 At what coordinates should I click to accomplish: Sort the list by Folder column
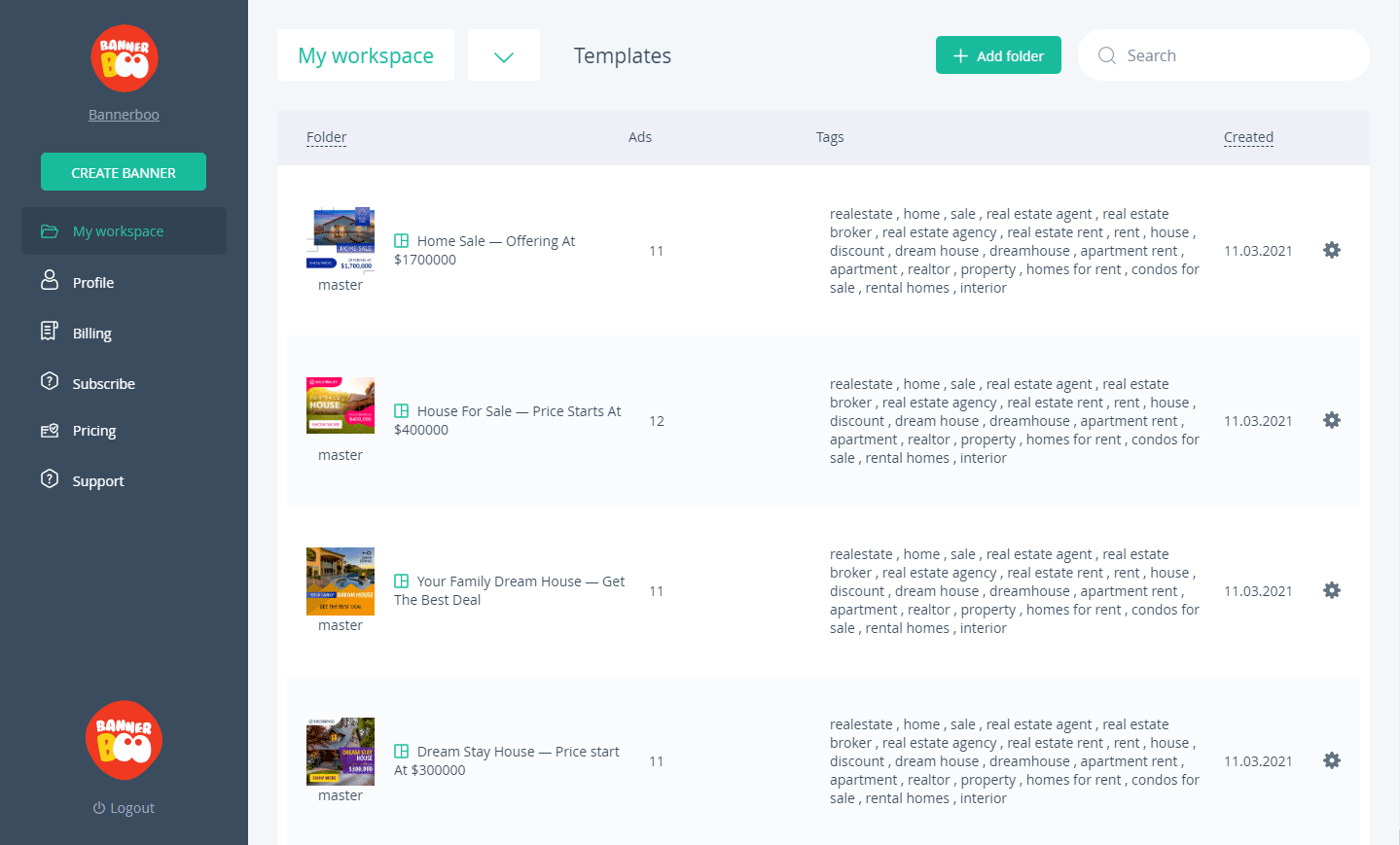tap(326, 137)
